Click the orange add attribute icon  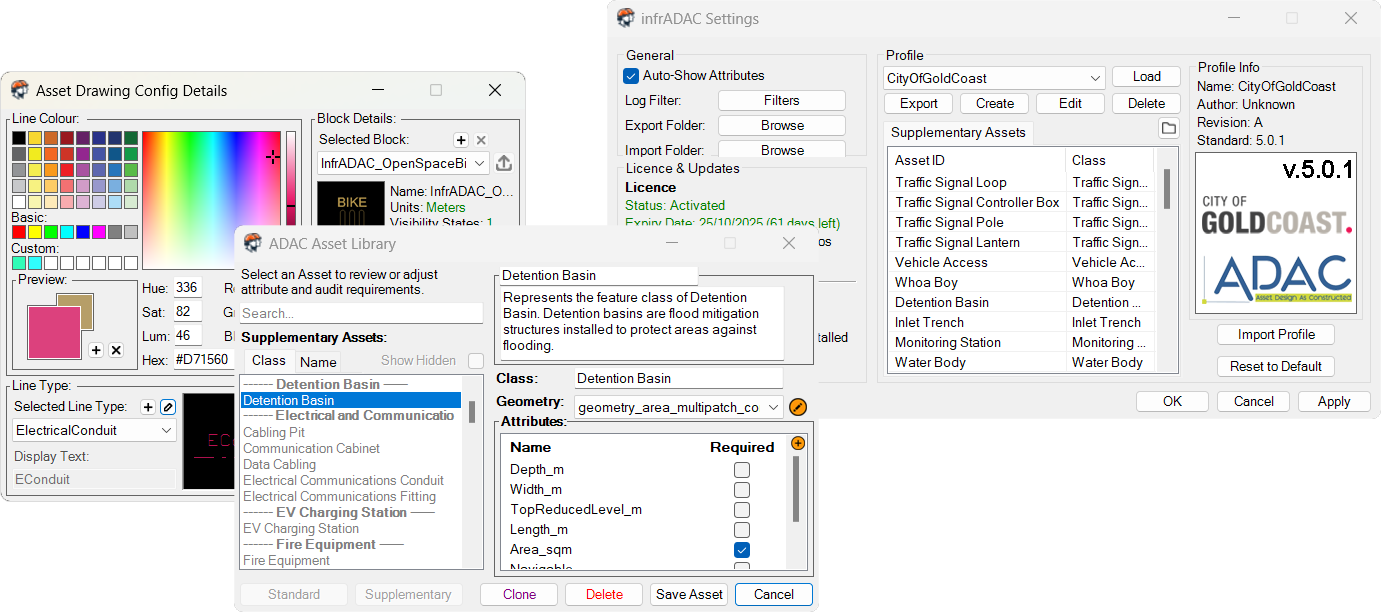[x=798, y=443]
